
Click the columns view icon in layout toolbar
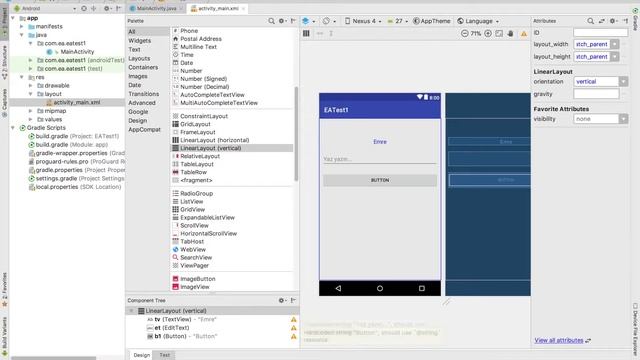pyautogui.click(x=306, y=33)
